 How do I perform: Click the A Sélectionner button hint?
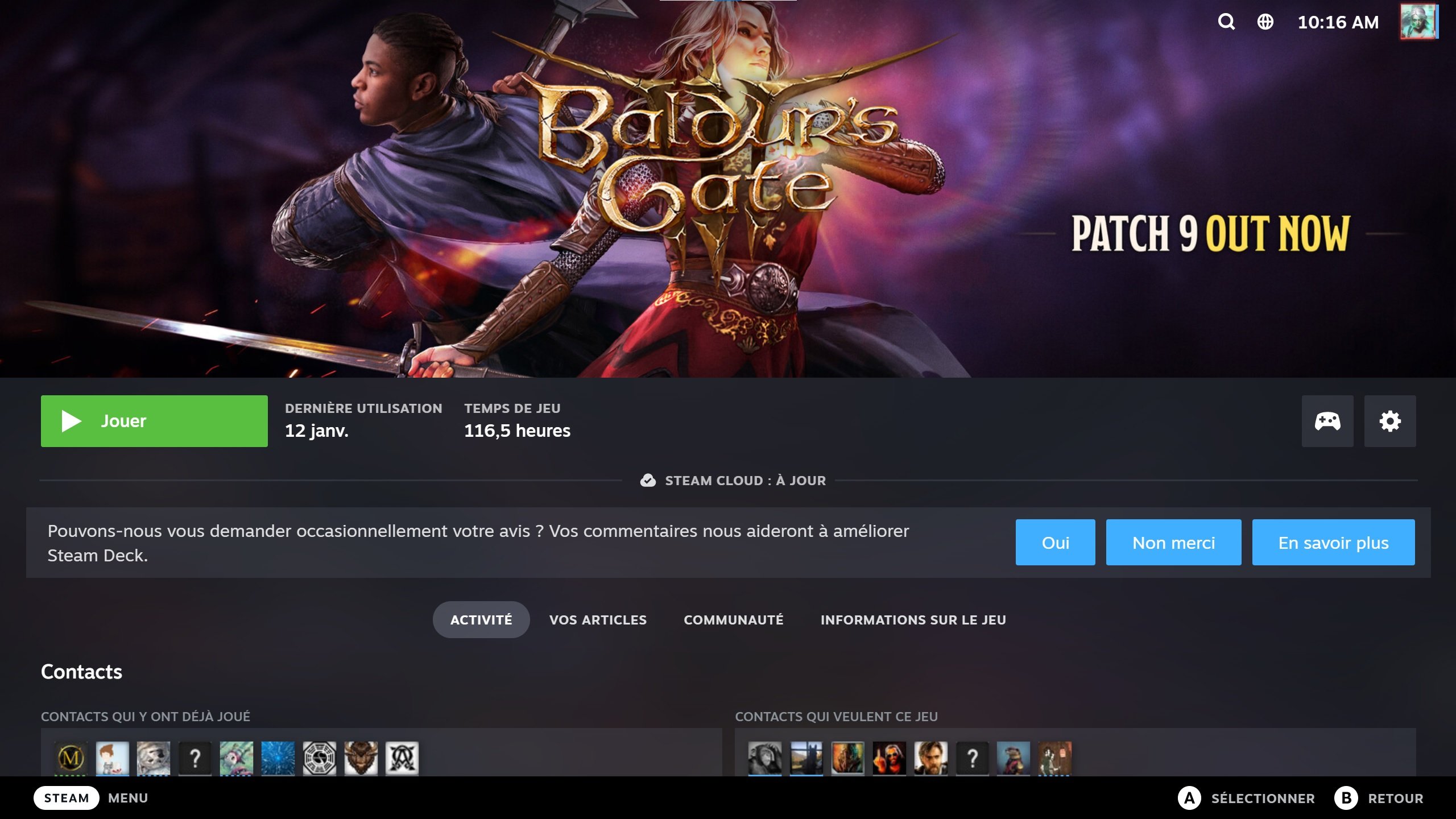pyautogui.click(x=1247, y=798)
